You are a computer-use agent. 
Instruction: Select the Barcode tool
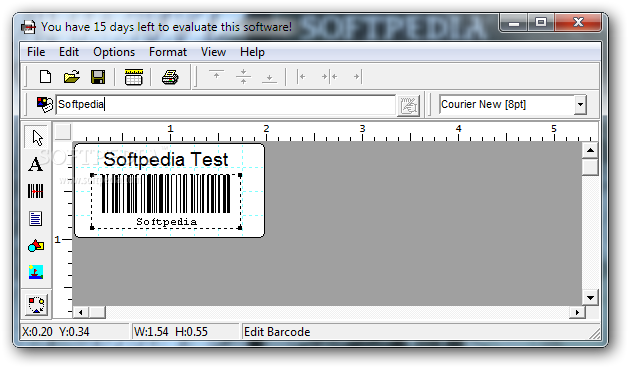(36, 191)
